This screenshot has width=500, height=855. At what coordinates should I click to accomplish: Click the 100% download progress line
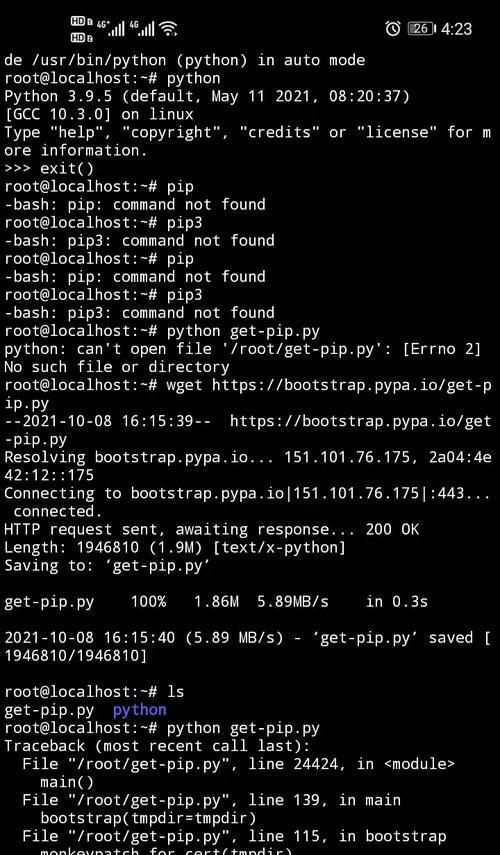point(216,602)
